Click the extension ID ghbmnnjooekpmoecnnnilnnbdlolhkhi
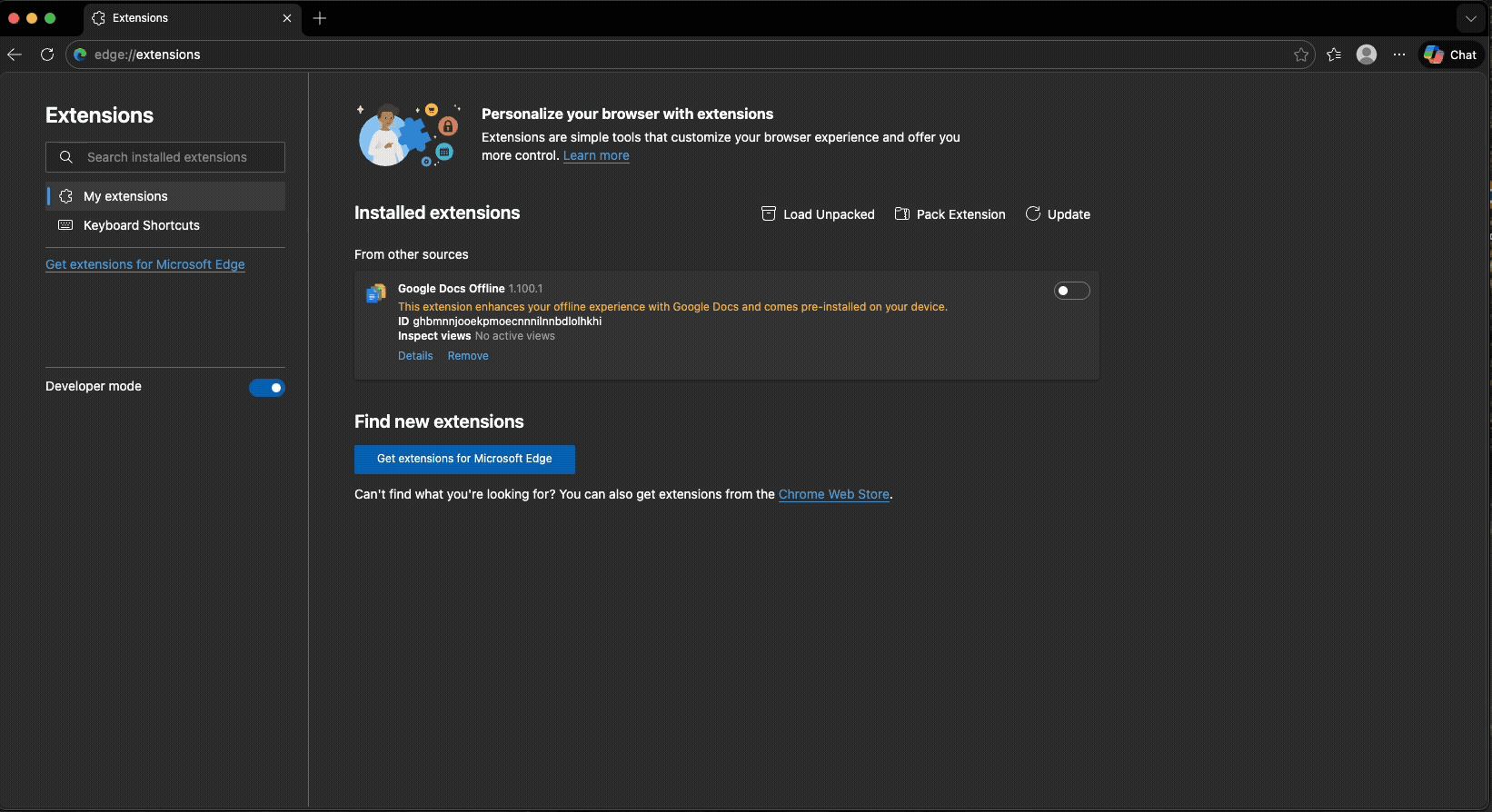The height and width of the screenshot is (812, 1492). (507, 322)
